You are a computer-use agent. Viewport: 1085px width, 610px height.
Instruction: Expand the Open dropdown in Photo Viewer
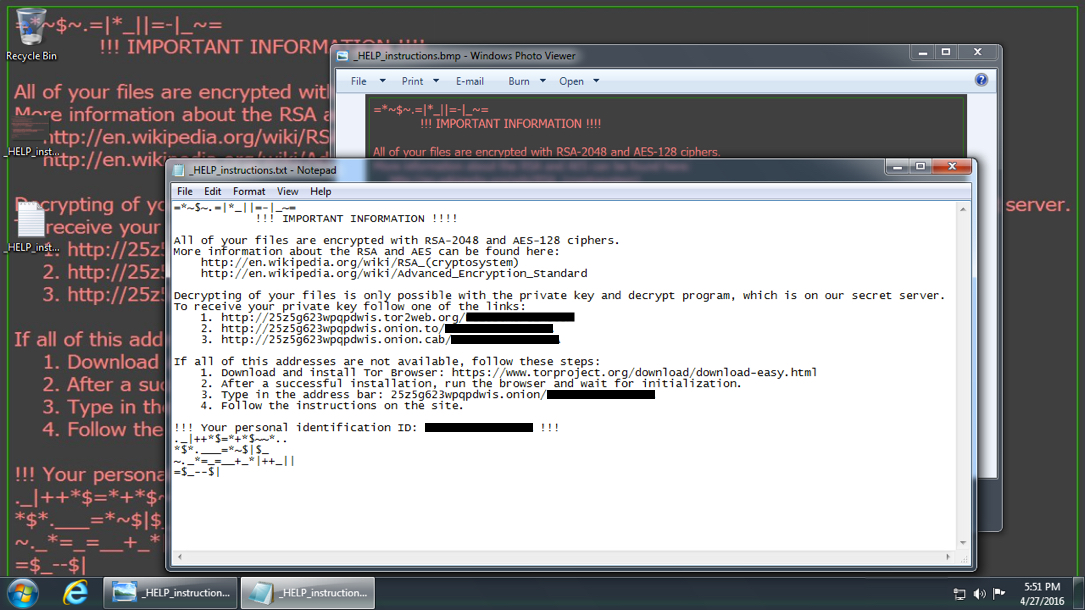click(579, 81)
